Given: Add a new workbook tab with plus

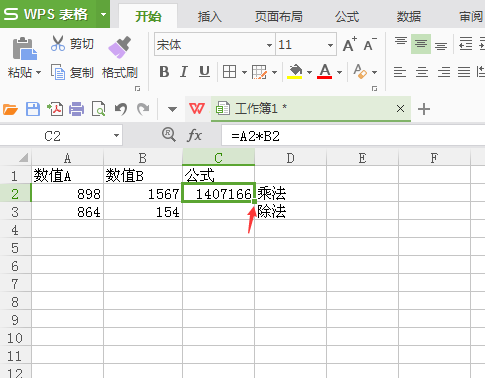Looking at the screenshot, I should click(x=424, y=109).
